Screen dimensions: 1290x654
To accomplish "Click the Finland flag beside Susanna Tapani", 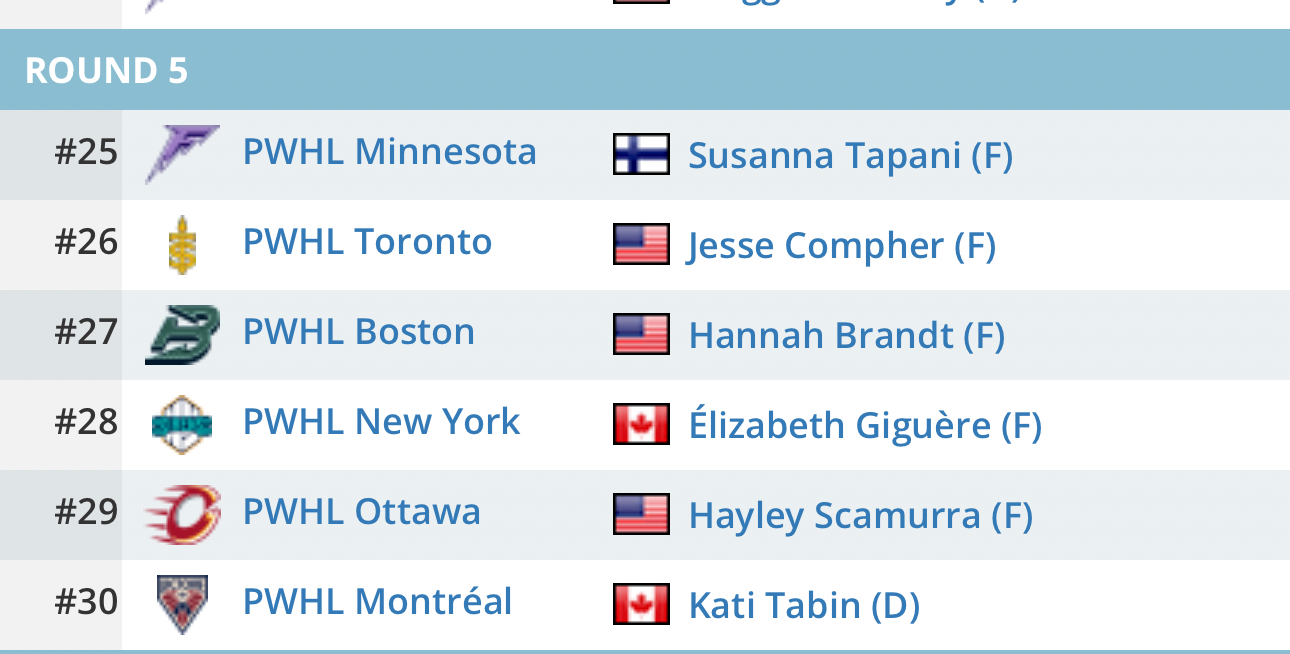I will point(641,155).
